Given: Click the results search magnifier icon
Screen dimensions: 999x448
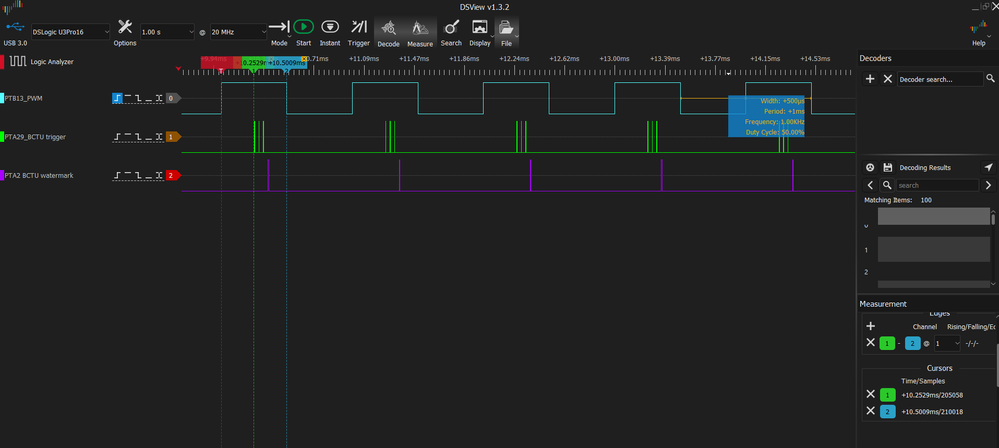Looking at the screenshot, I should click(x=887, y=185).
